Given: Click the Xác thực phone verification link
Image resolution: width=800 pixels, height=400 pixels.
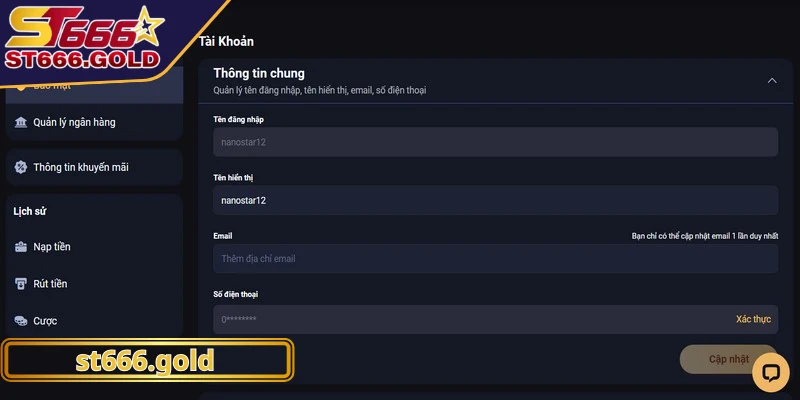Looking at the screenshot, I should (x=753, y=319).
